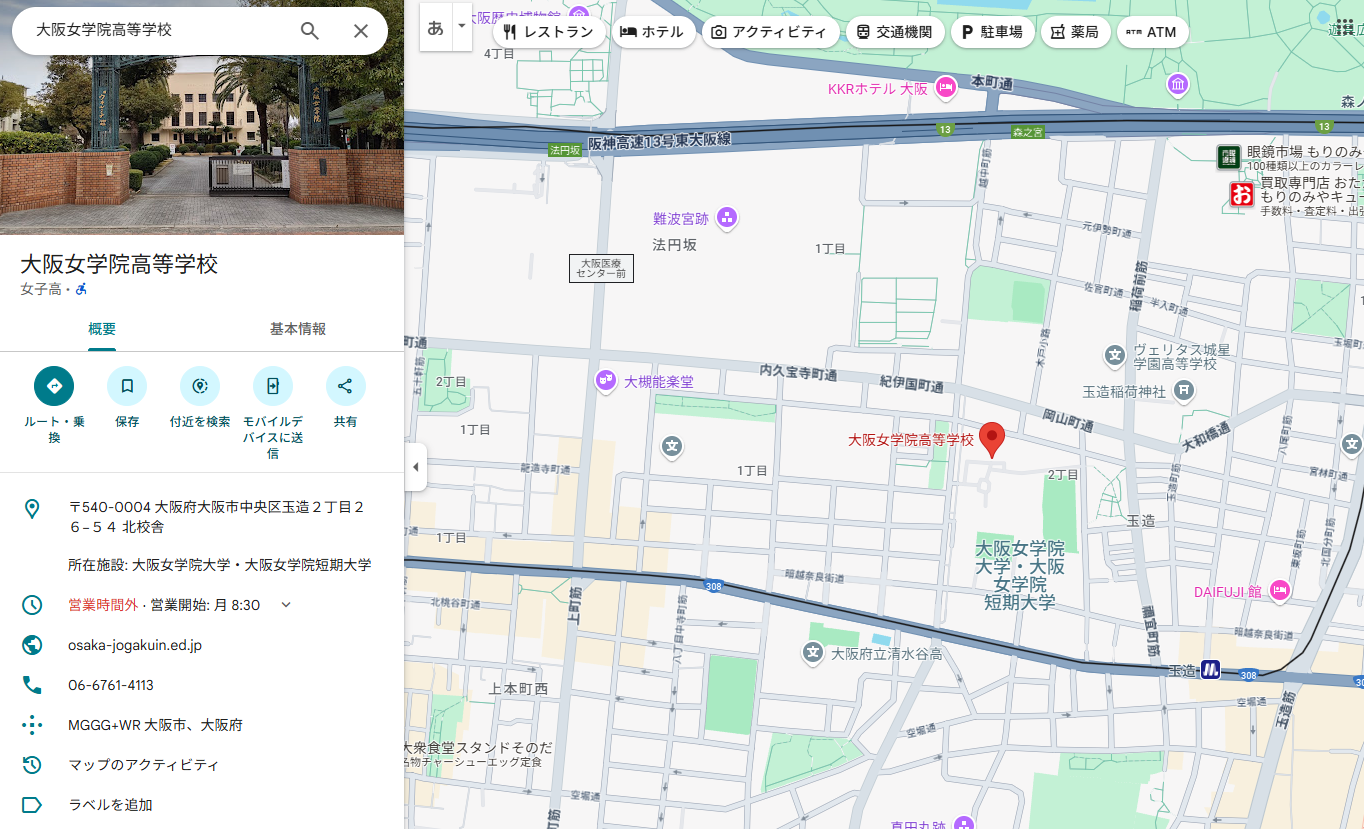This screenshot has width=1364, height=829.
Task: Click the 保存 bookmark icon
Action: (127, 386)
